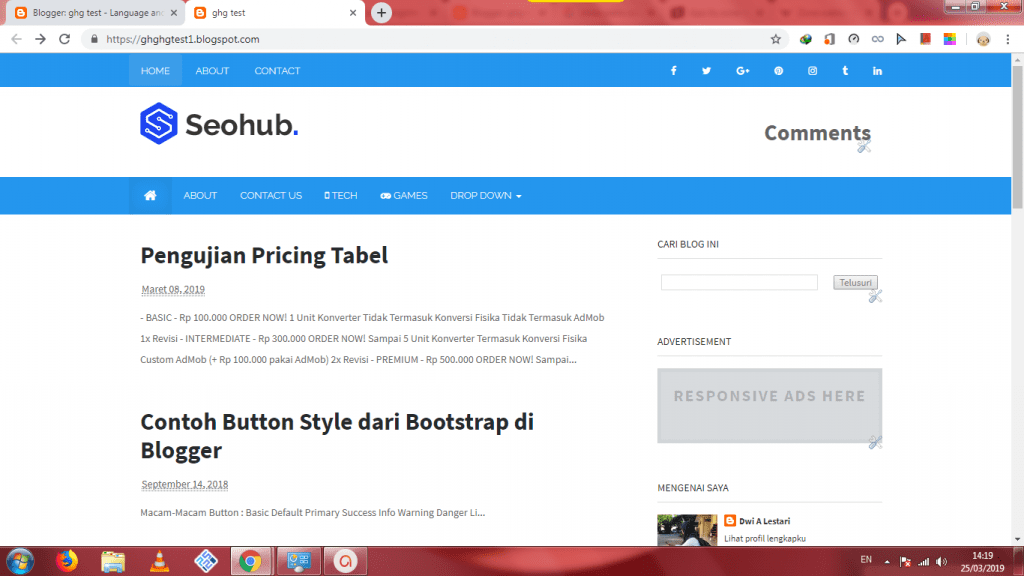Click the colorful grid extension icon
Screen dimensions: 1024x576
click(x=950, y=39)
